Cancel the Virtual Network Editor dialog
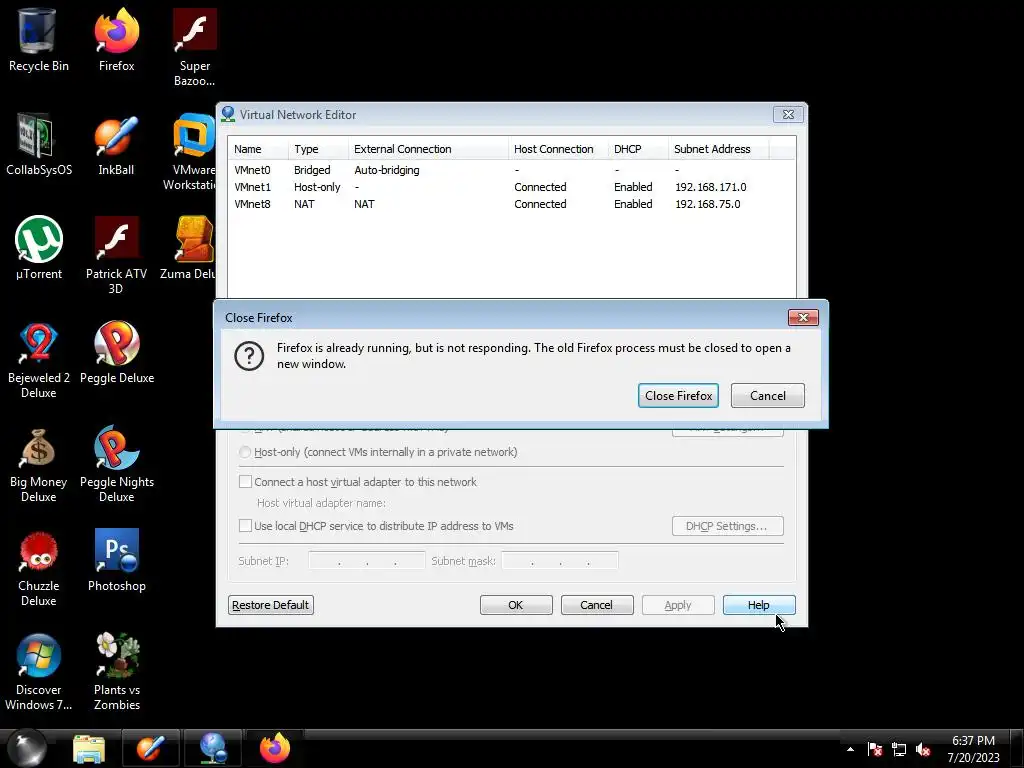Image resolution: width=1024 pixels, height=768 pixels. pyautogui.click(x=597, y=605)
